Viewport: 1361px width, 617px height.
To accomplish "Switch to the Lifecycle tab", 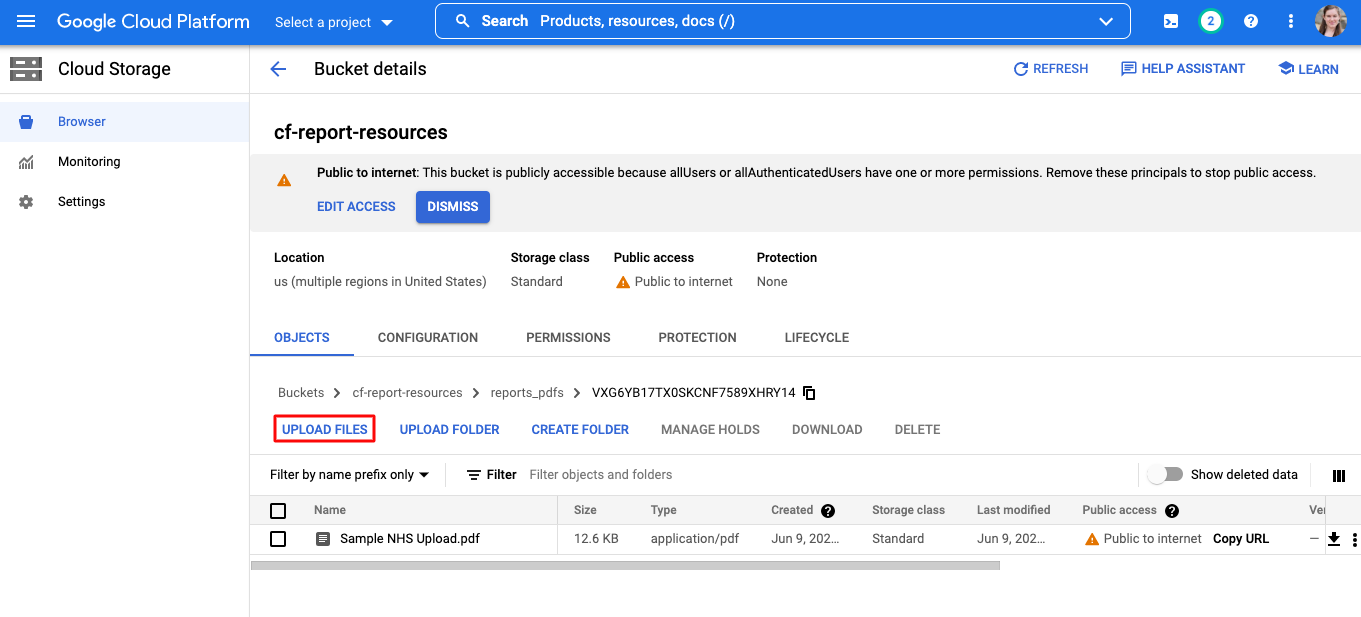I will click(817, 338).
